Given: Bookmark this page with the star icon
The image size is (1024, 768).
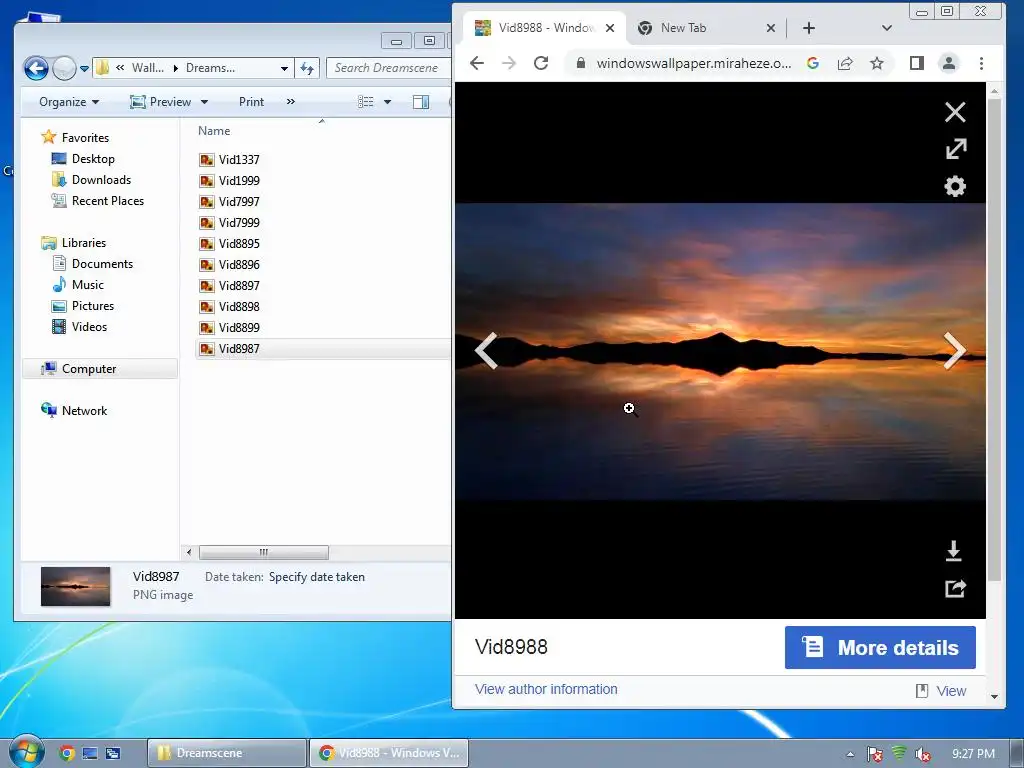Looking at the screenshot, I should [x=876, y=63].
